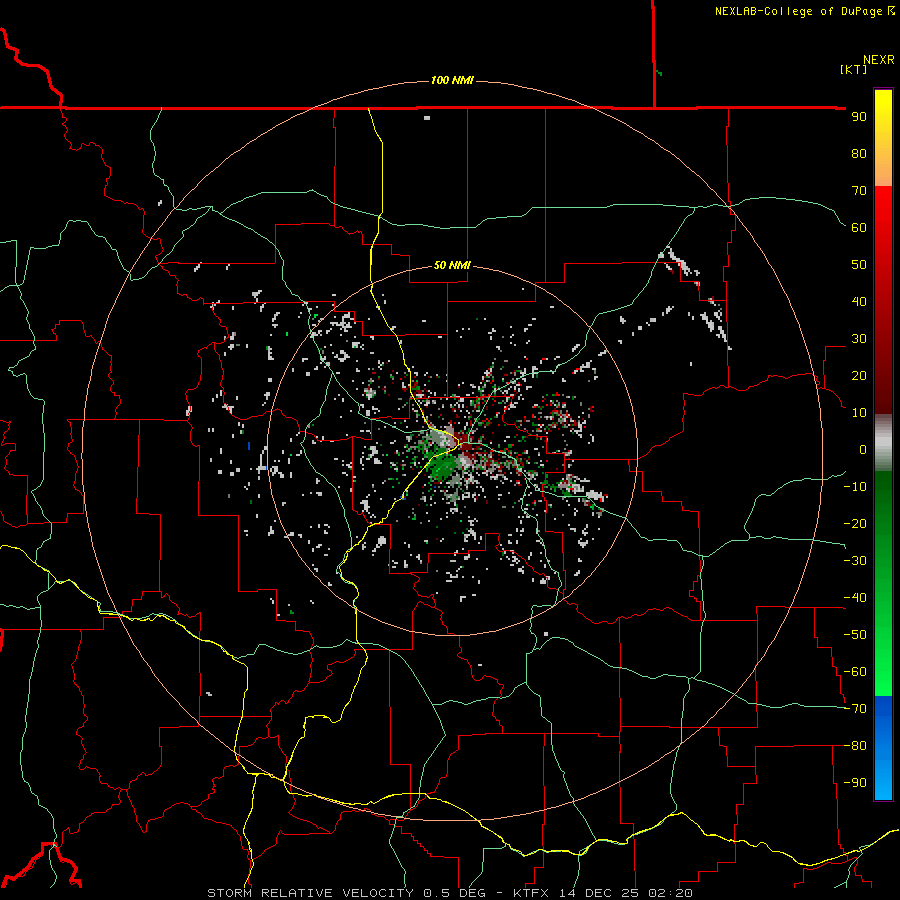Viewport: 900px width, 900px height.
Task: Click the -20 value on the velocity scale
Action: tap(855, 523)
